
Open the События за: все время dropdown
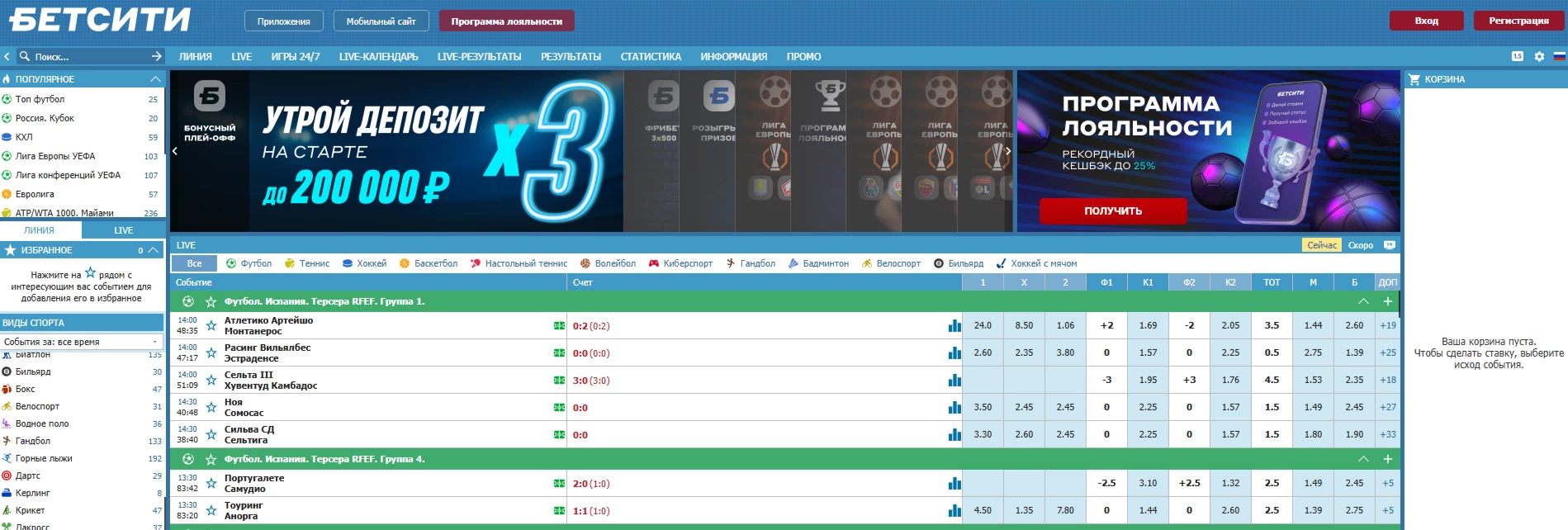coord(81,341)
